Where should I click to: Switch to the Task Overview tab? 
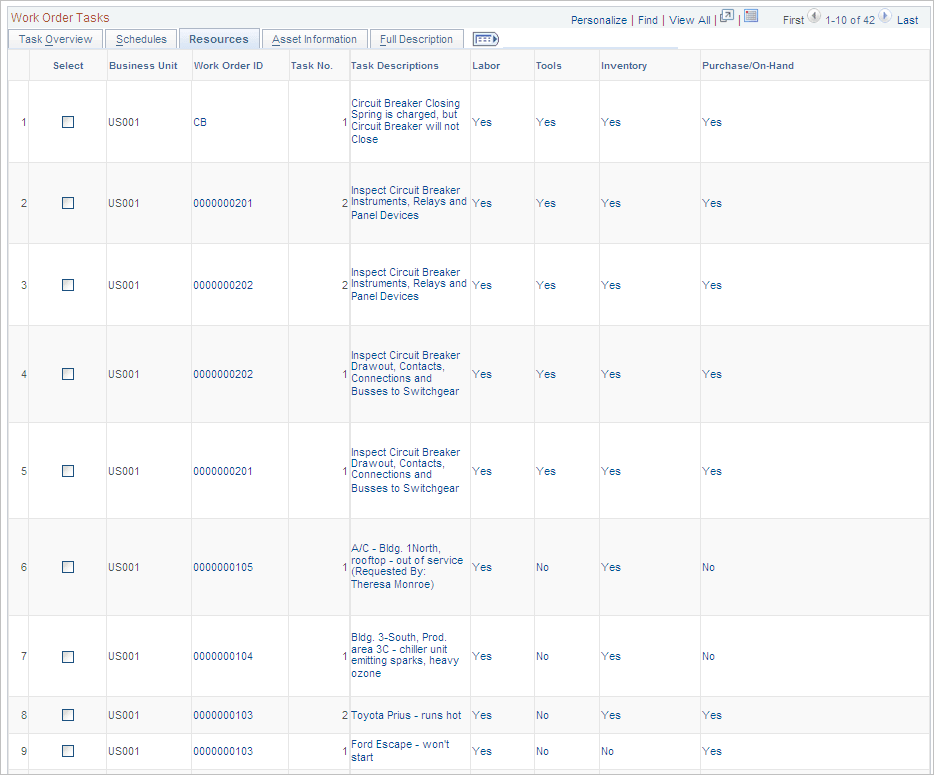[55, 38]
